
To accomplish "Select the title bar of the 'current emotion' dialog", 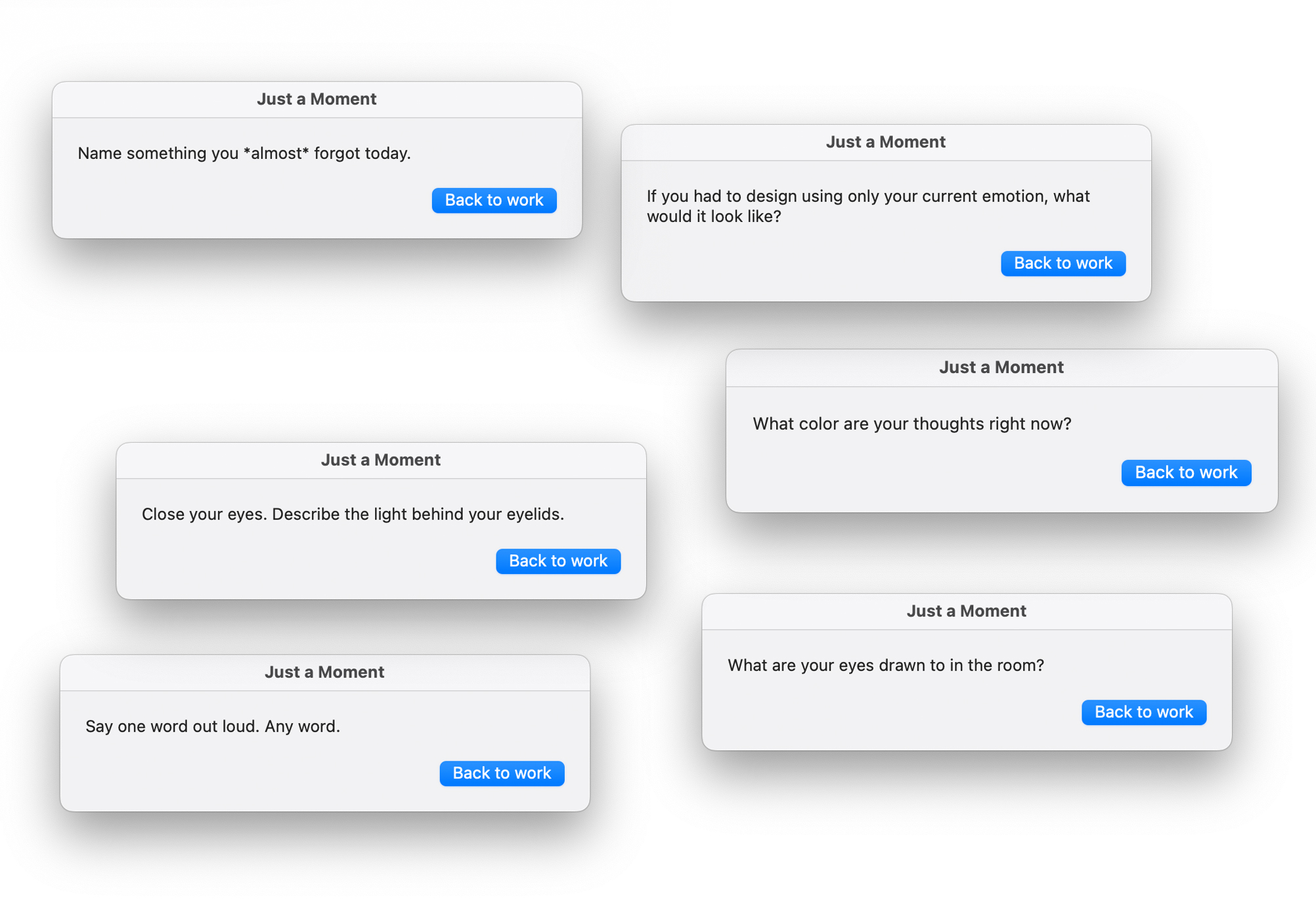I will pos(885,143).
